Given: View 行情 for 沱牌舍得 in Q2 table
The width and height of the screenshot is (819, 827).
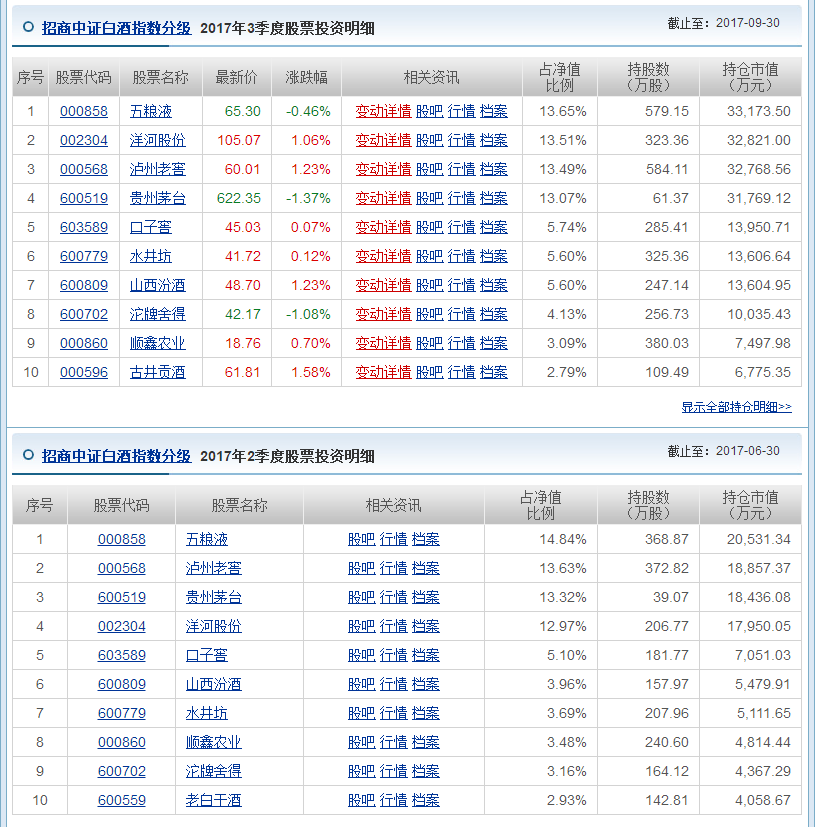Looking at the screenshot, I should coord(394,771).
